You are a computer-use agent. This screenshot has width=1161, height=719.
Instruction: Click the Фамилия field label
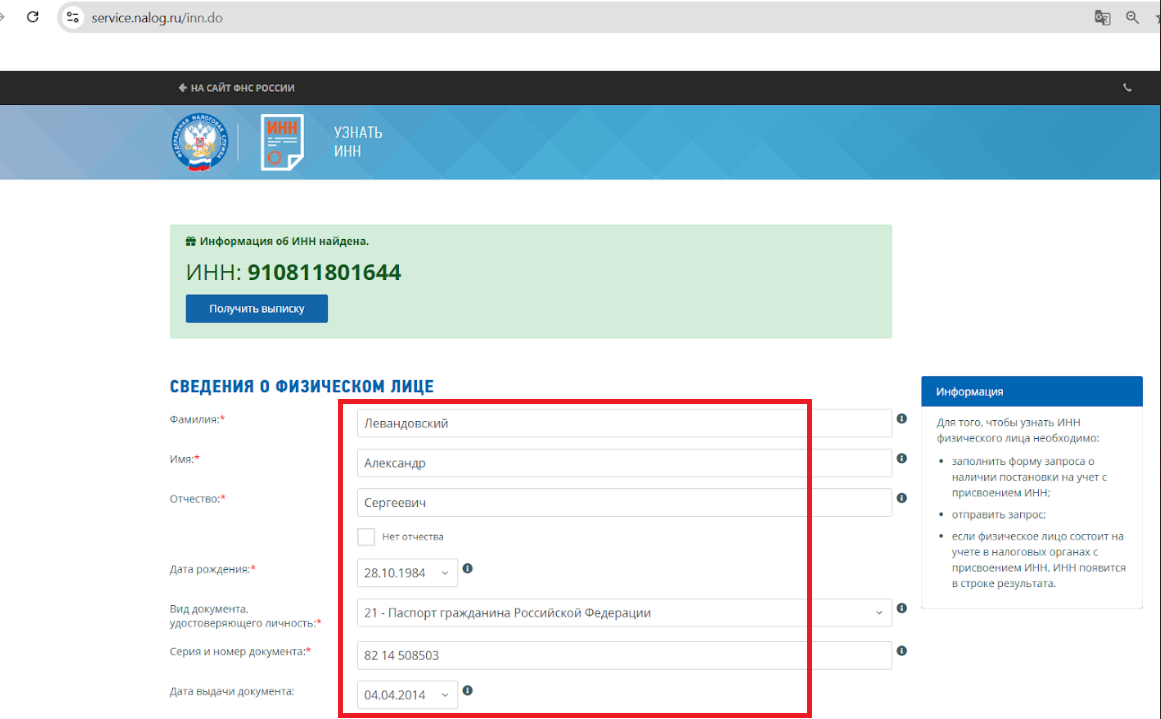[197, 419]
